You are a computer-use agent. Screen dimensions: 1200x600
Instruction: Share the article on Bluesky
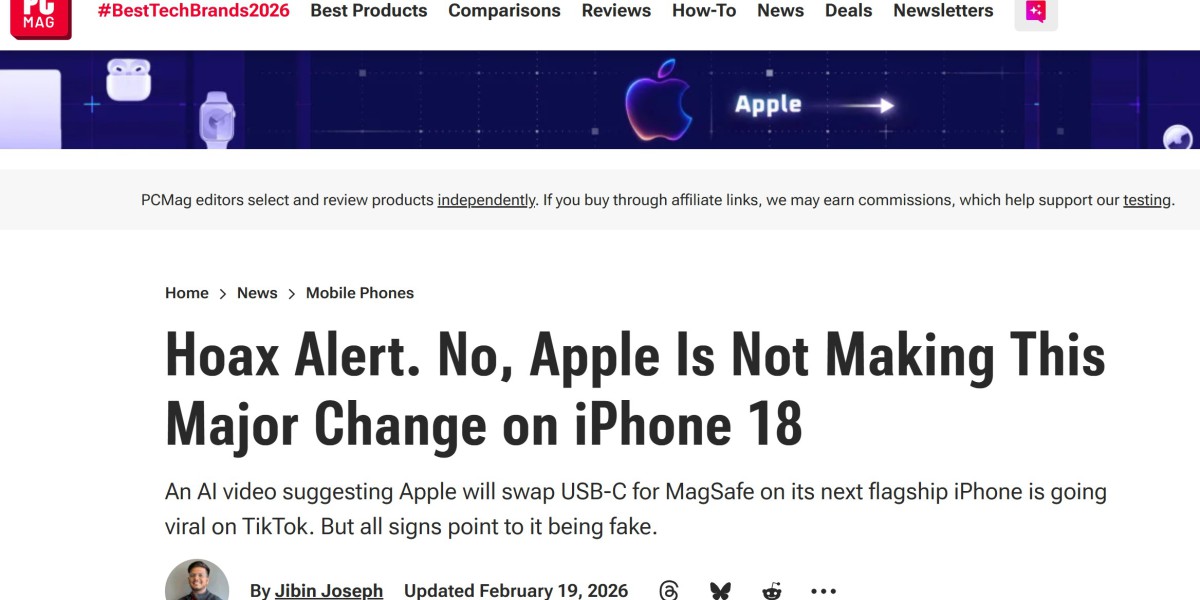tap(720, 590)
